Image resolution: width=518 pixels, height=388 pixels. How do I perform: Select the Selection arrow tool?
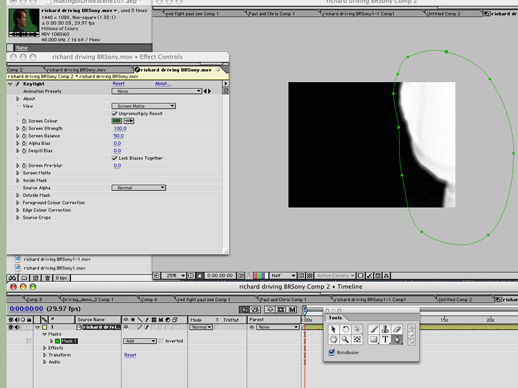coord(333,329)
